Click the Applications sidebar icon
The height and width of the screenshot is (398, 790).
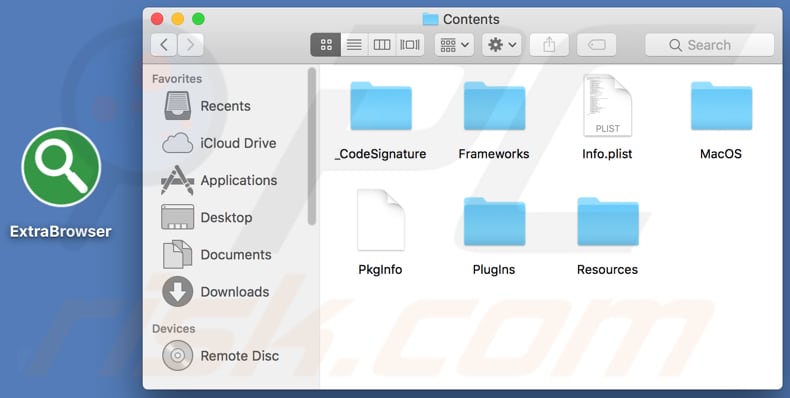[177, 180]
